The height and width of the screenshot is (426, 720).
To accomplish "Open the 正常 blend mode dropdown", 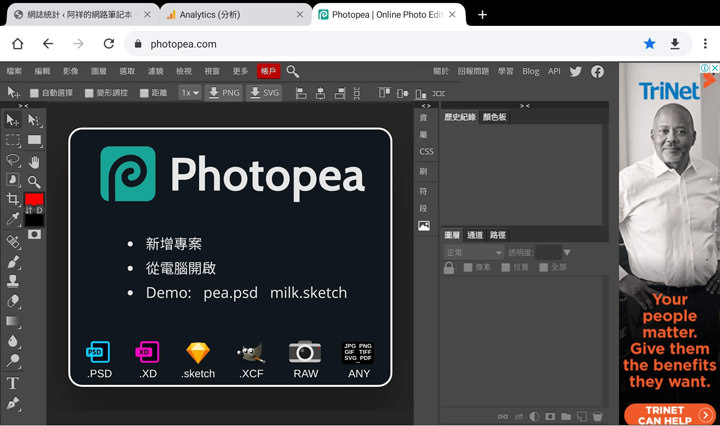I will (x=473, y=252).
